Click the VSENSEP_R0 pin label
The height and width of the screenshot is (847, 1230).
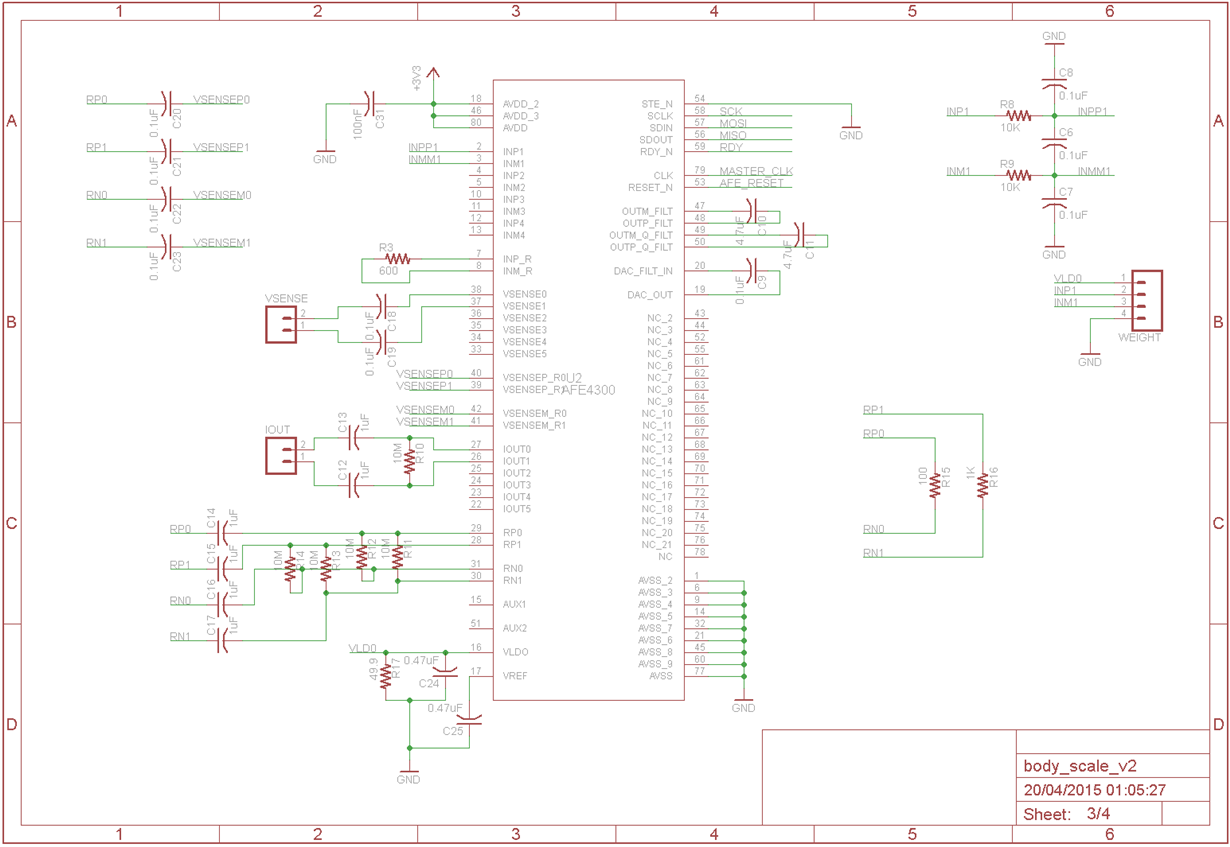(x=535, y=378)
